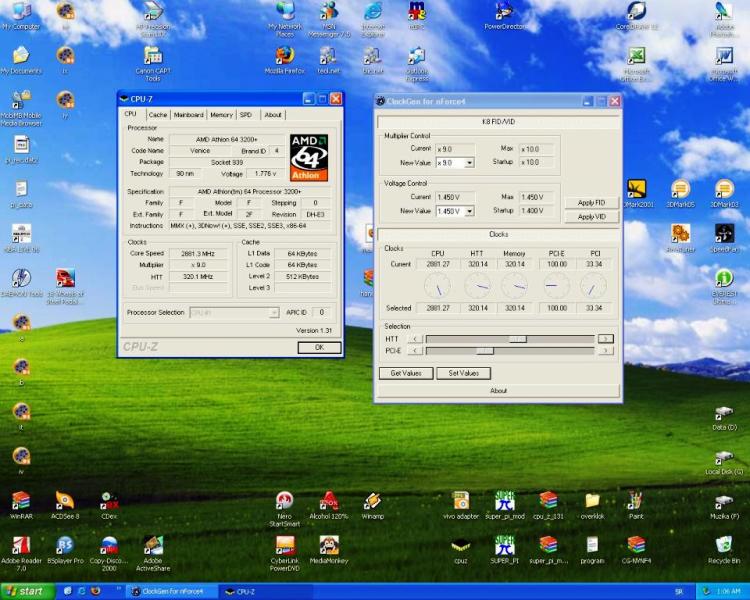This screenshot has height=600, width=750.
Task: Open the Winamp desktop shortcut
Action: pos(372,500)
